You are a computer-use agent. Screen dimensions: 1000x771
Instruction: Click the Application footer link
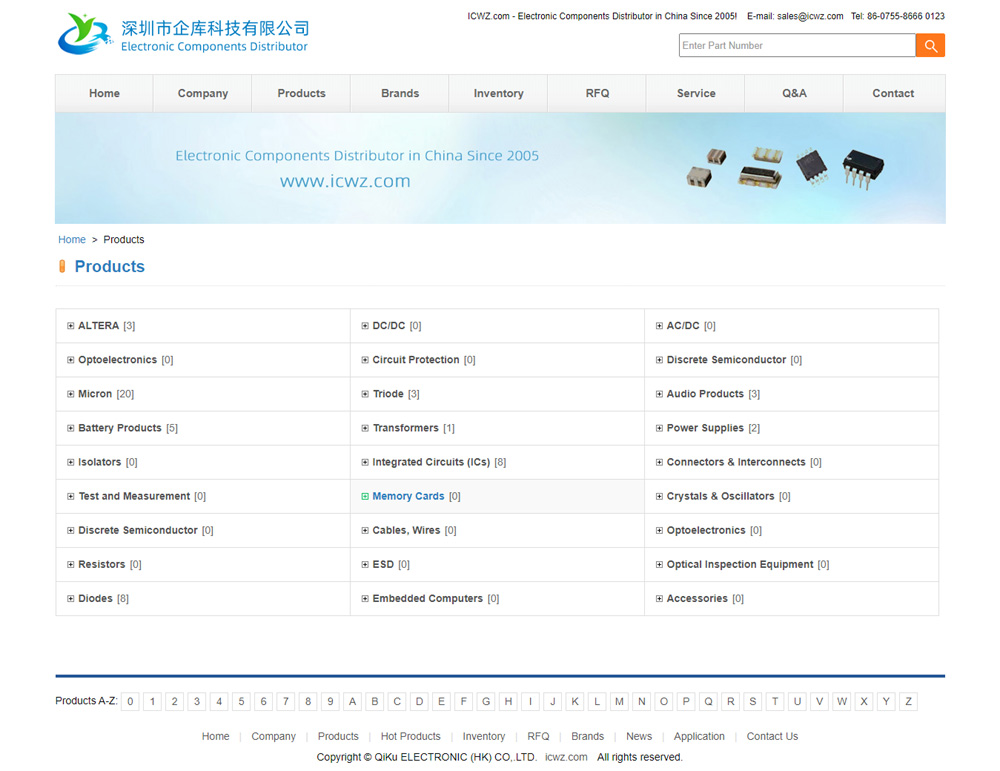point(699,737)
